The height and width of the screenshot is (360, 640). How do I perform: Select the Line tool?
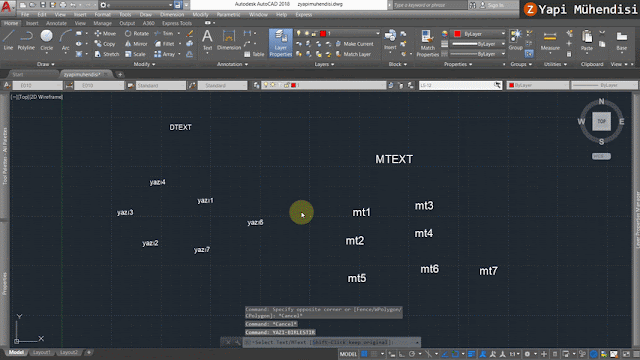[8, 40]
